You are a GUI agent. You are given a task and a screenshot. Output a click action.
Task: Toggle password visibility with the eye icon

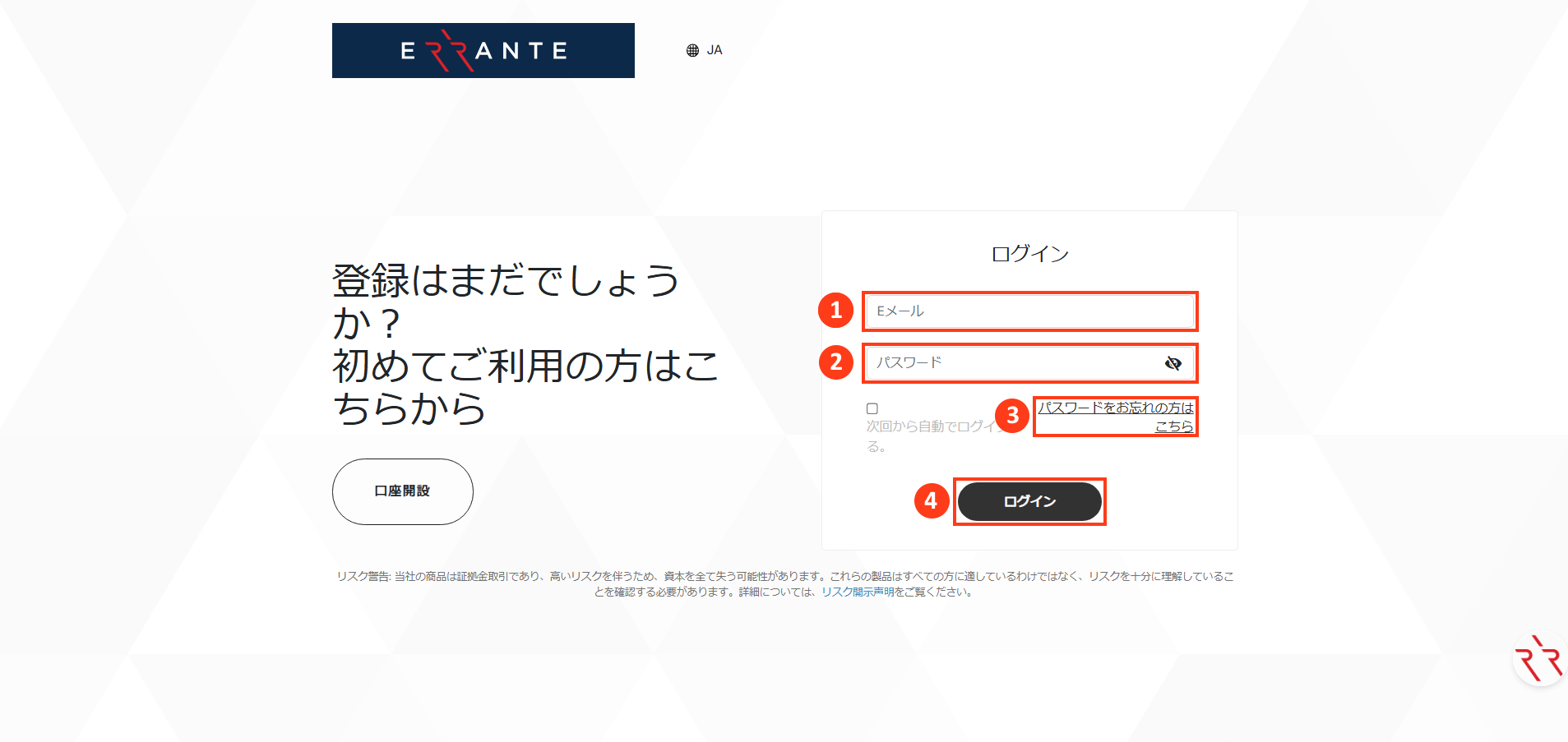[1174, 362]
